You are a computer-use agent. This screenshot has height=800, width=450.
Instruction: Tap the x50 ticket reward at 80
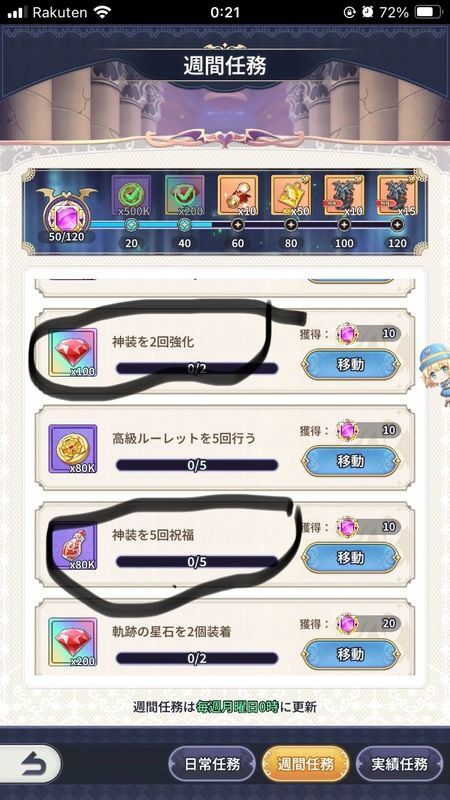pyautogui.click(x=291, y=196)
